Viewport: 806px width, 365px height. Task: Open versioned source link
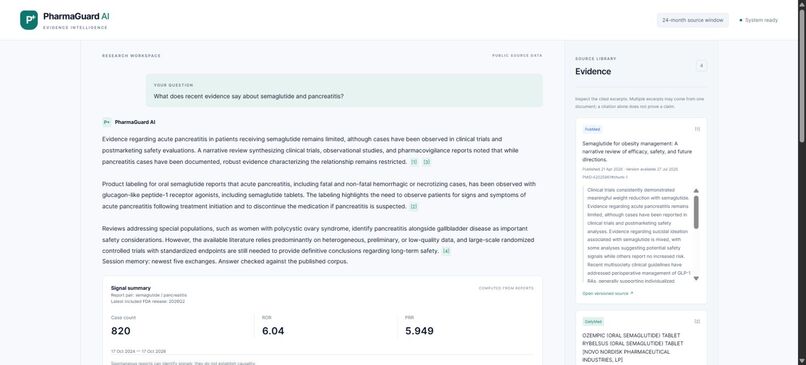(x=608, y=293)
